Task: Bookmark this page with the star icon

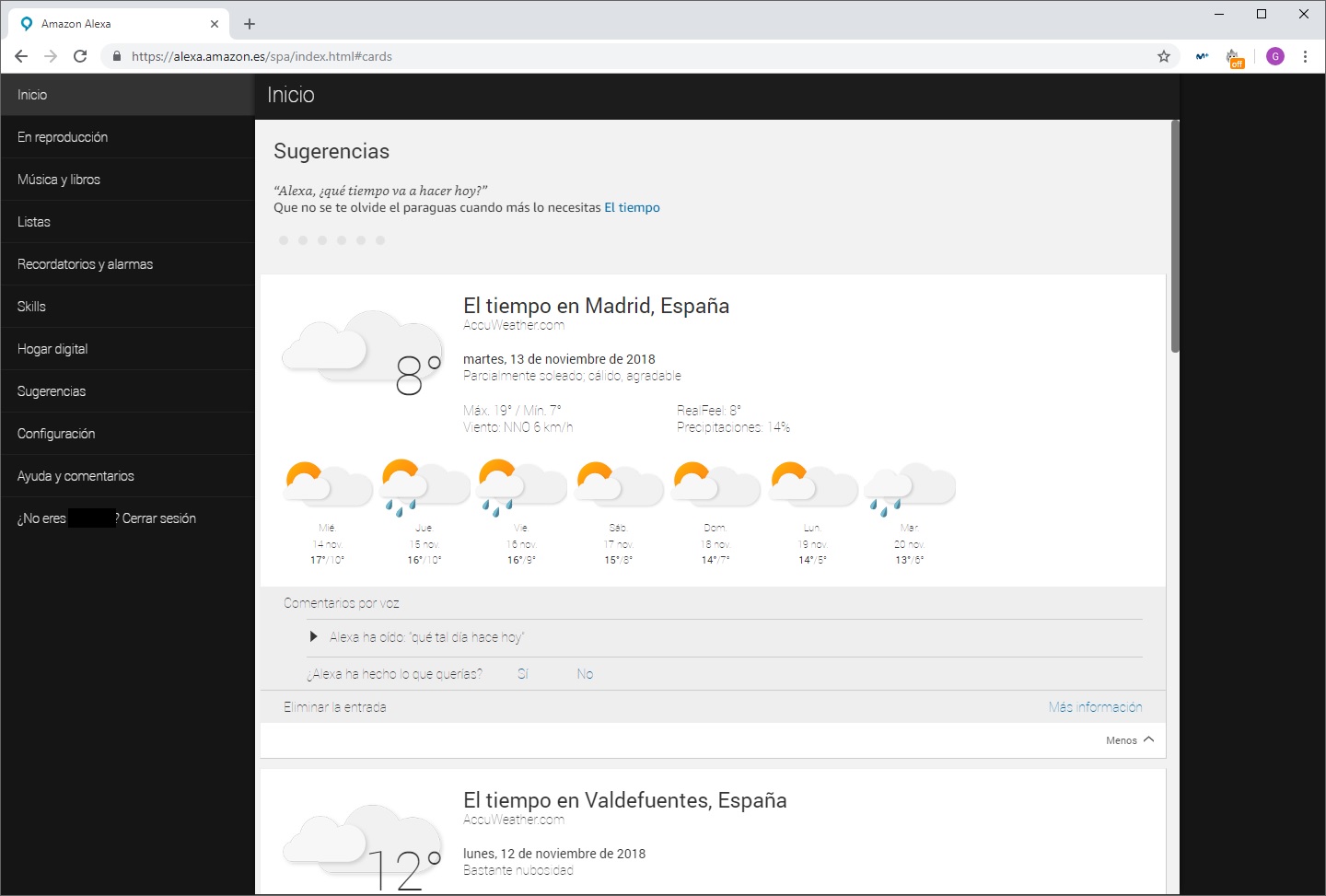Action: click(1164, 56)
